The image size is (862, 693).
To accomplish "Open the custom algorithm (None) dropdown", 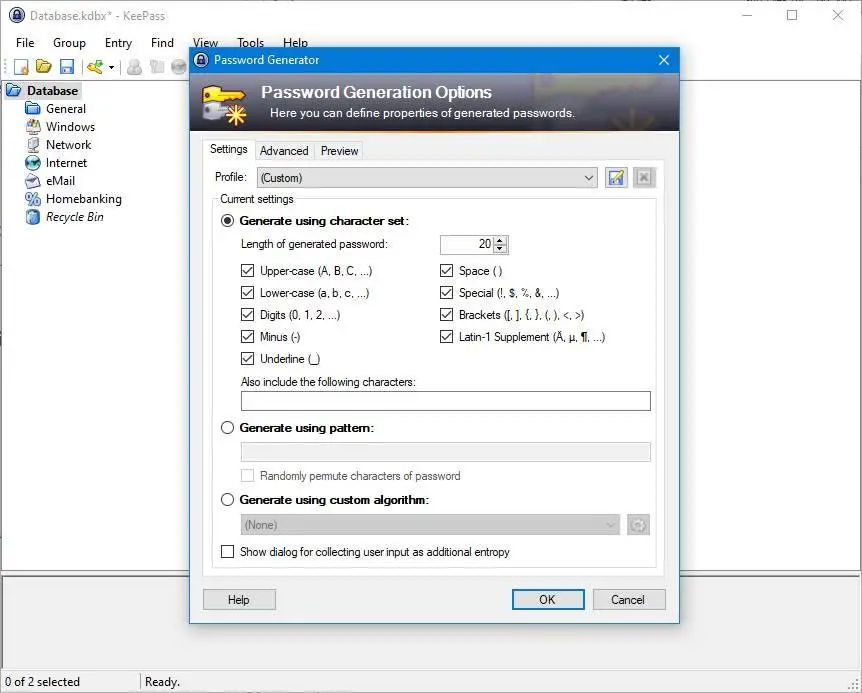I will (430, 525).
